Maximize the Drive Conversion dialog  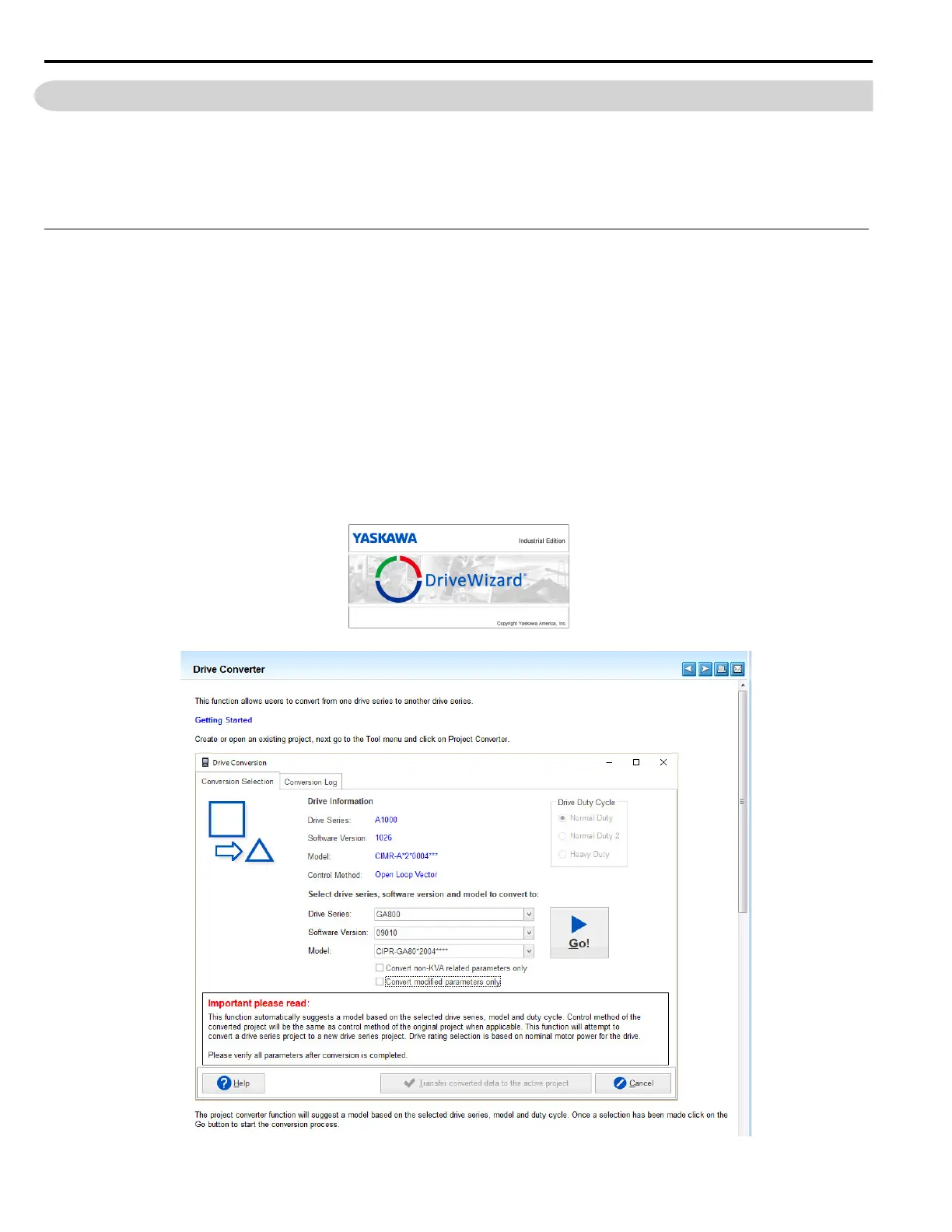point(636,762)
